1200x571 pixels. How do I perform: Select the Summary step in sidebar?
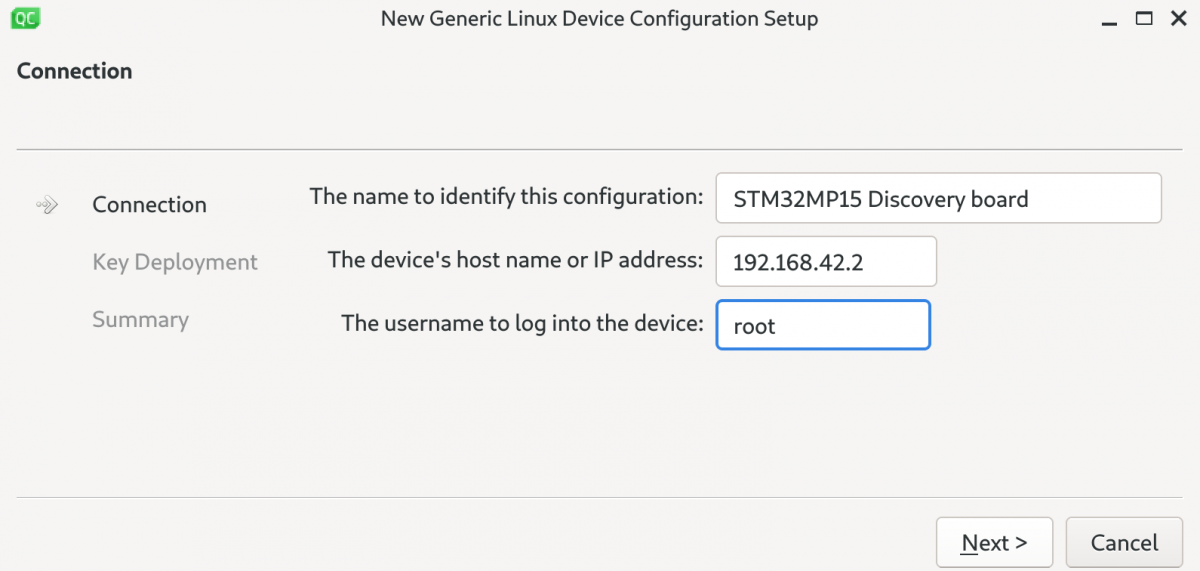click(x=140, y=320)
